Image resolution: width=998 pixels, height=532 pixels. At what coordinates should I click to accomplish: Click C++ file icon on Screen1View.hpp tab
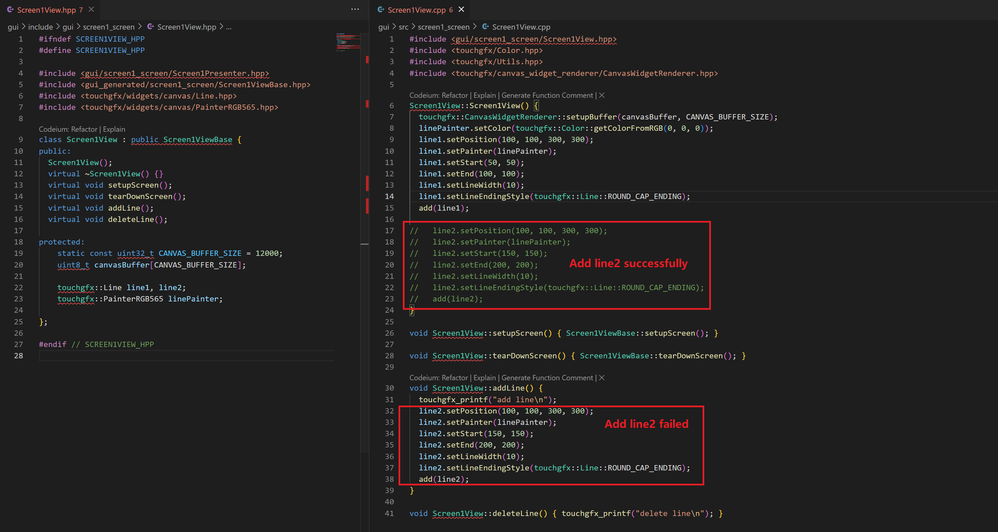point(10,9)
